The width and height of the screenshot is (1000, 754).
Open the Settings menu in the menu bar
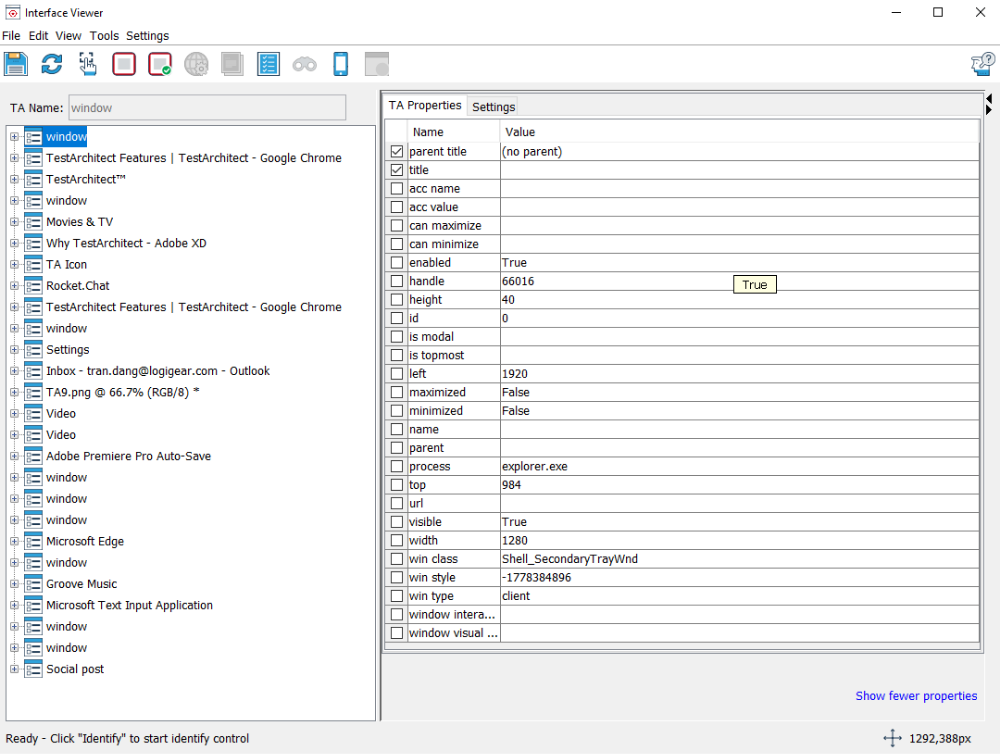click(x=147, y=36)
